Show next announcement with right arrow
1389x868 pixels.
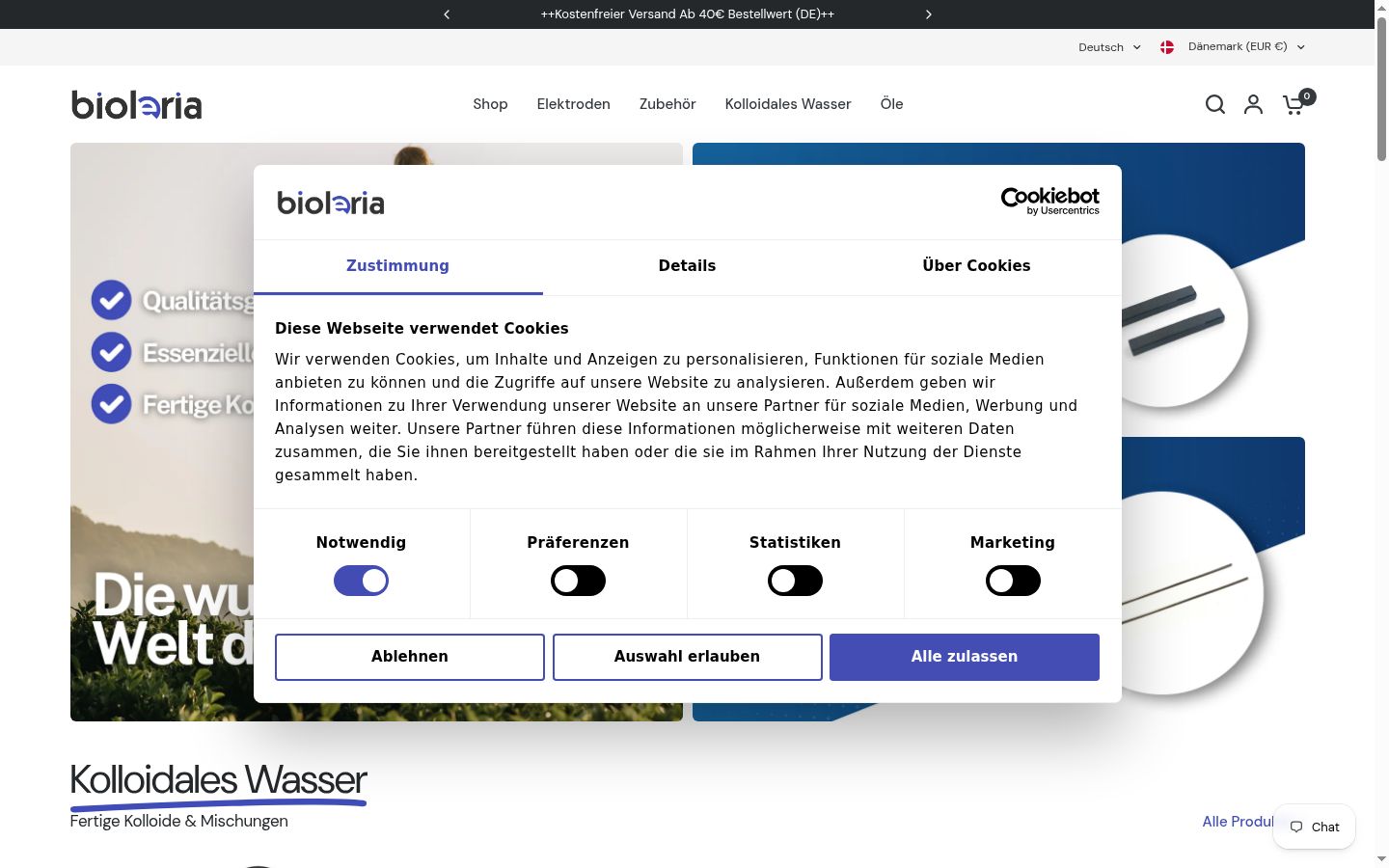click(x=929, y=14)
